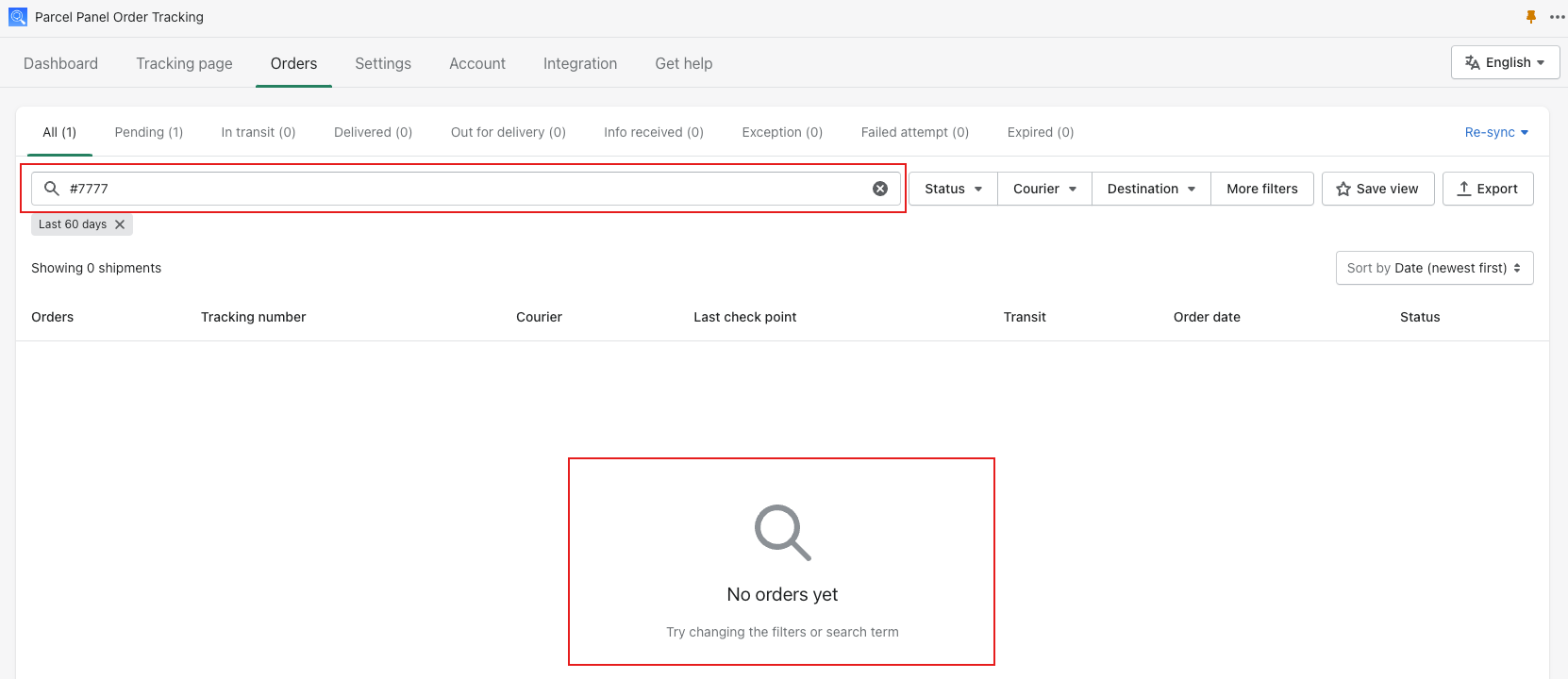Click the No orders yet message
The image size is (1568, 679).
(x=782, y=594)
